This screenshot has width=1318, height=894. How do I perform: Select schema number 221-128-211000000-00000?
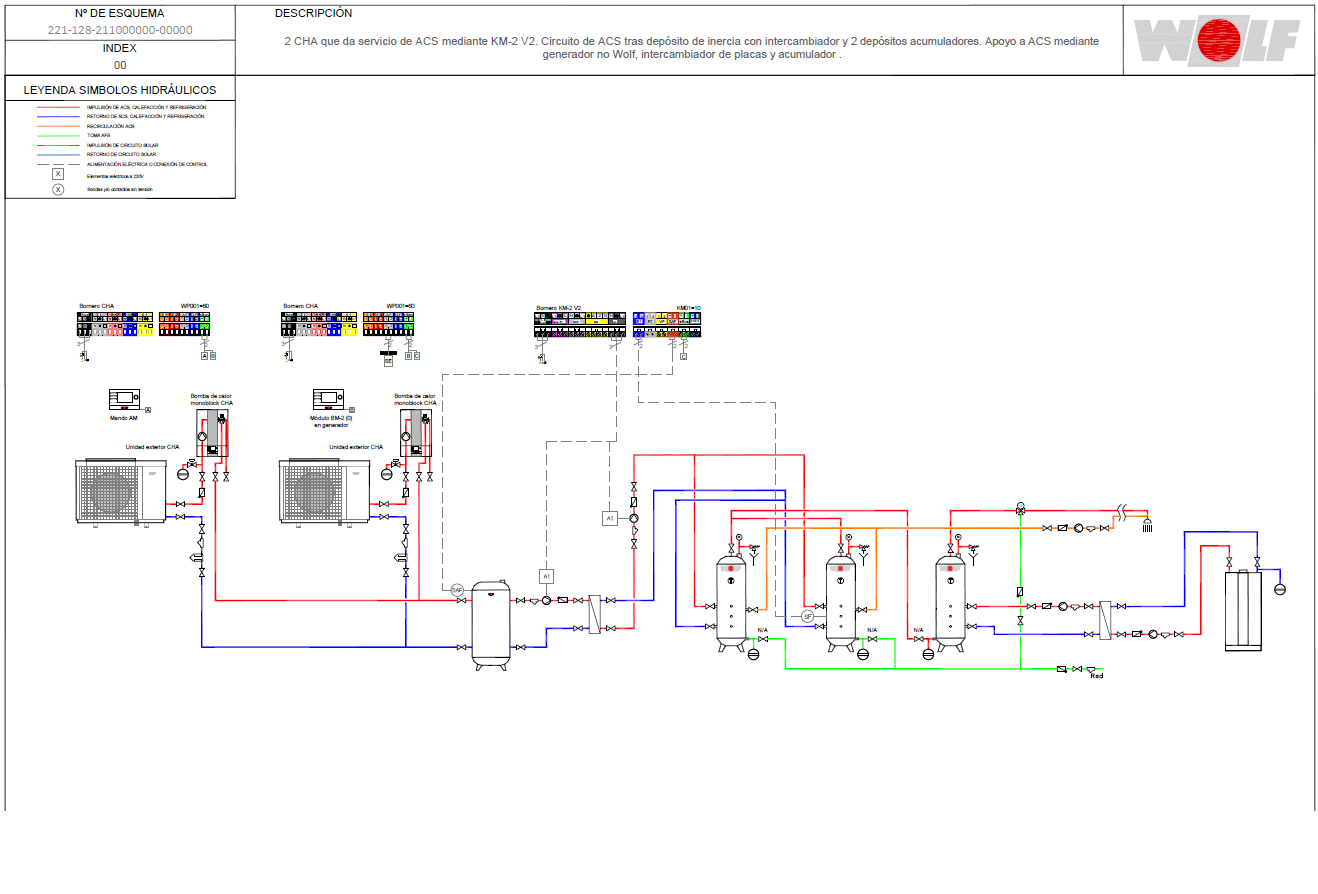coord(120,30)
